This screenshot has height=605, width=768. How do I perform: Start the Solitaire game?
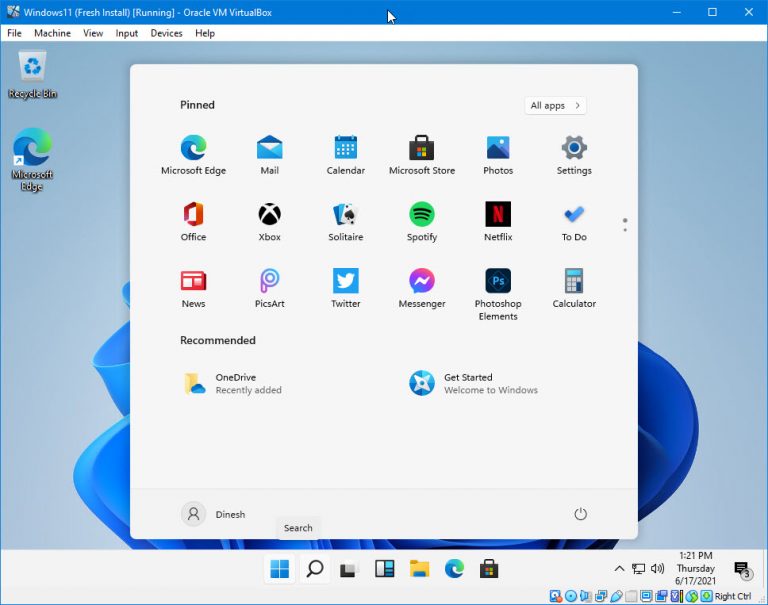[346, 221]
